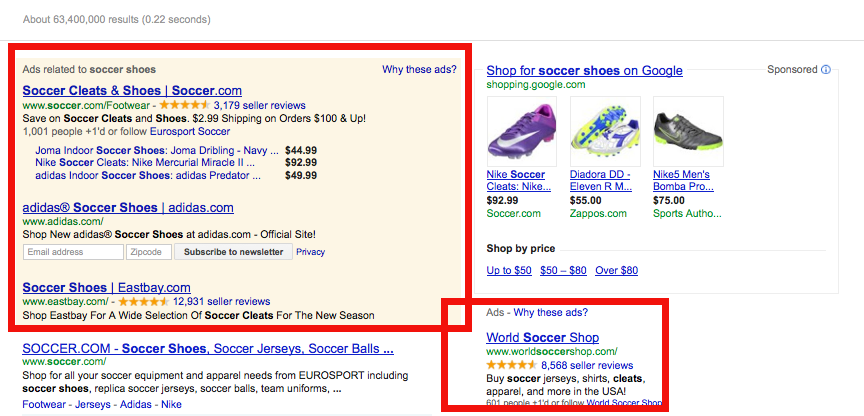
Task: Open Soccer Cleats & Shoes | Soccer.com ad
Action: pos(132,90)
